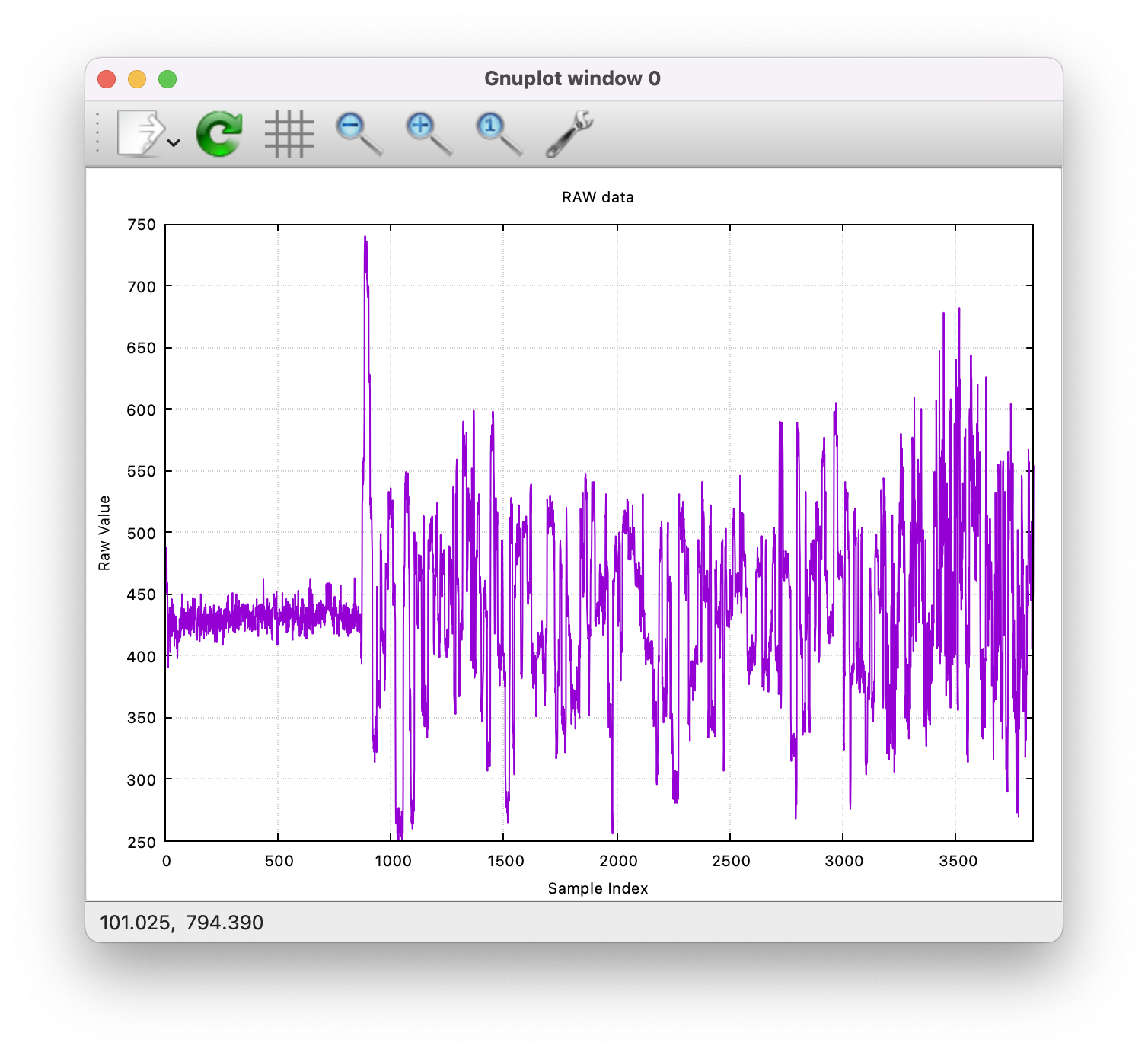Grab the toolbar drag handle dots
Screen dimensions: 1148x1055
[x=98, y=131]
